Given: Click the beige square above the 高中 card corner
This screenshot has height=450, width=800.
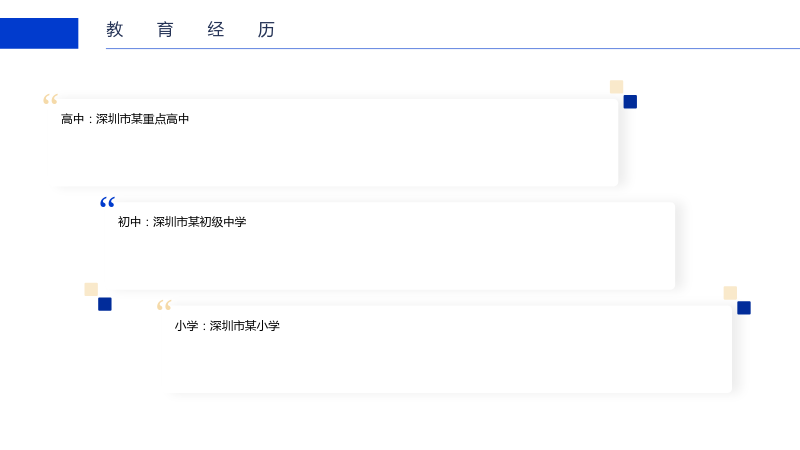Looking at the screenshot, I should (x=616, y=87).
